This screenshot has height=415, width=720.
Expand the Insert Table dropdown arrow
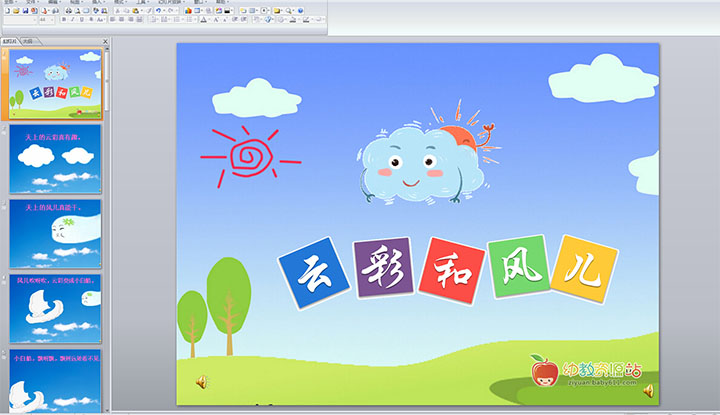click(202, 11)
